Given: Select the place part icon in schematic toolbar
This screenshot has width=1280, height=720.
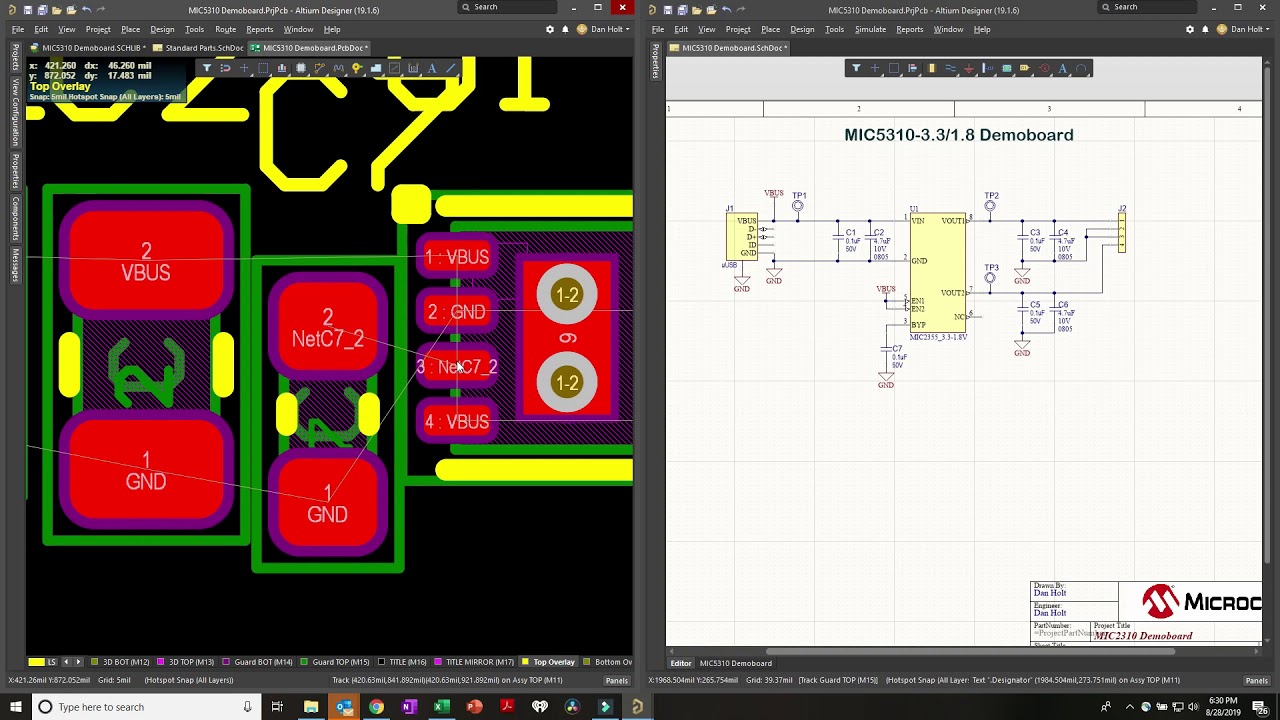Looking at the screenshot, I should point(931,68).
